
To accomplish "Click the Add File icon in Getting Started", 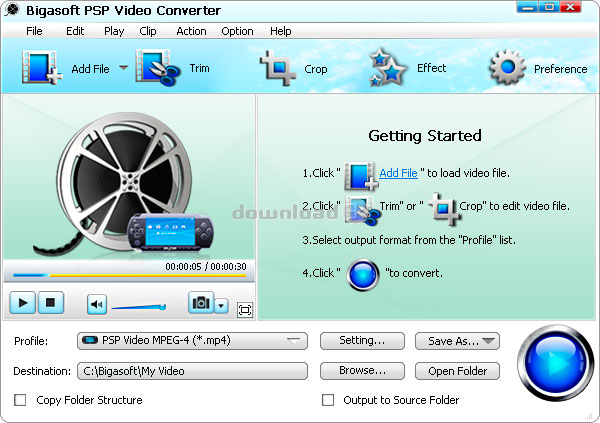I will pos(360,176).
